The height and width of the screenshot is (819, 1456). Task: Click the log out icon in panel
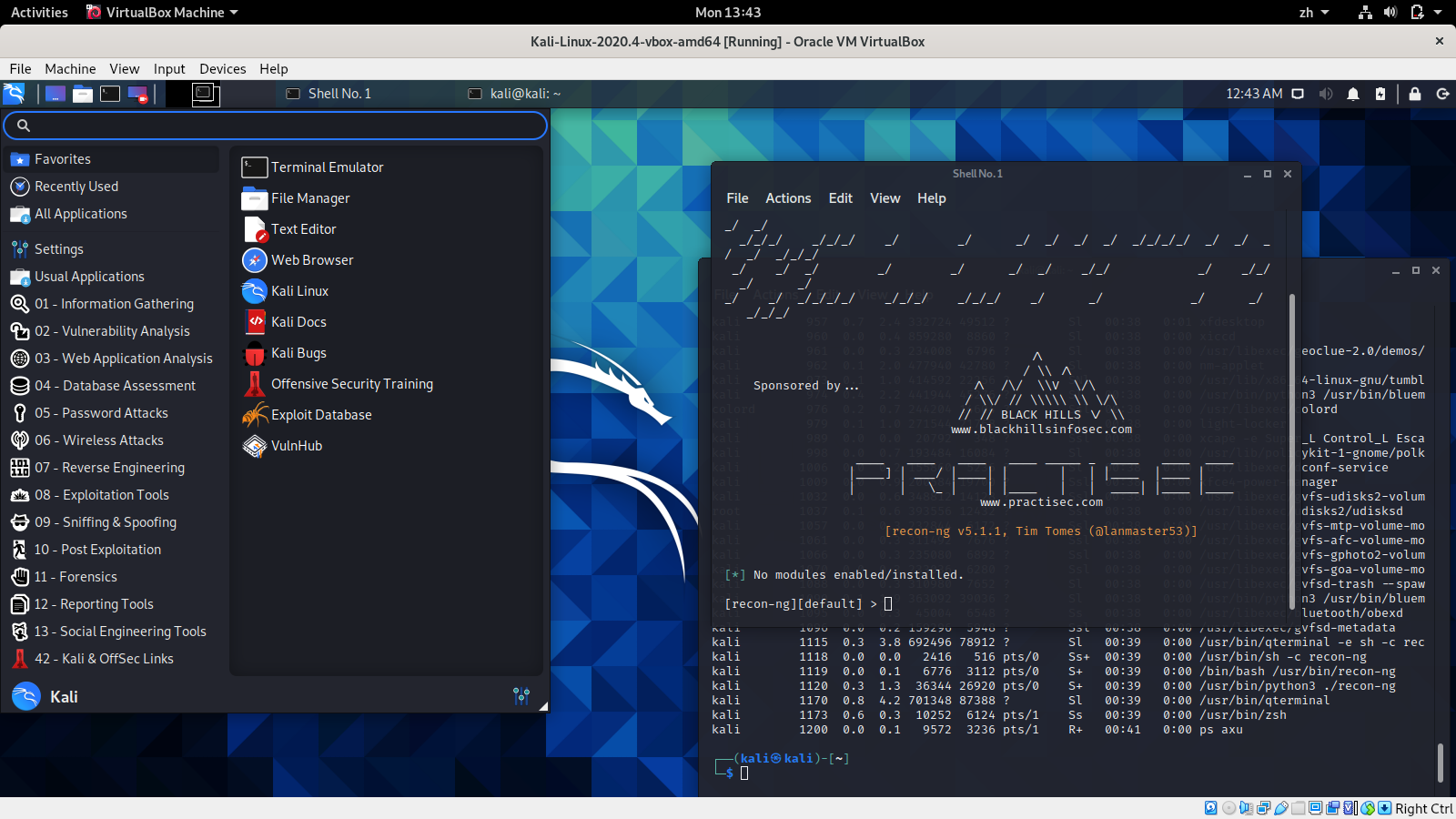1442,94
